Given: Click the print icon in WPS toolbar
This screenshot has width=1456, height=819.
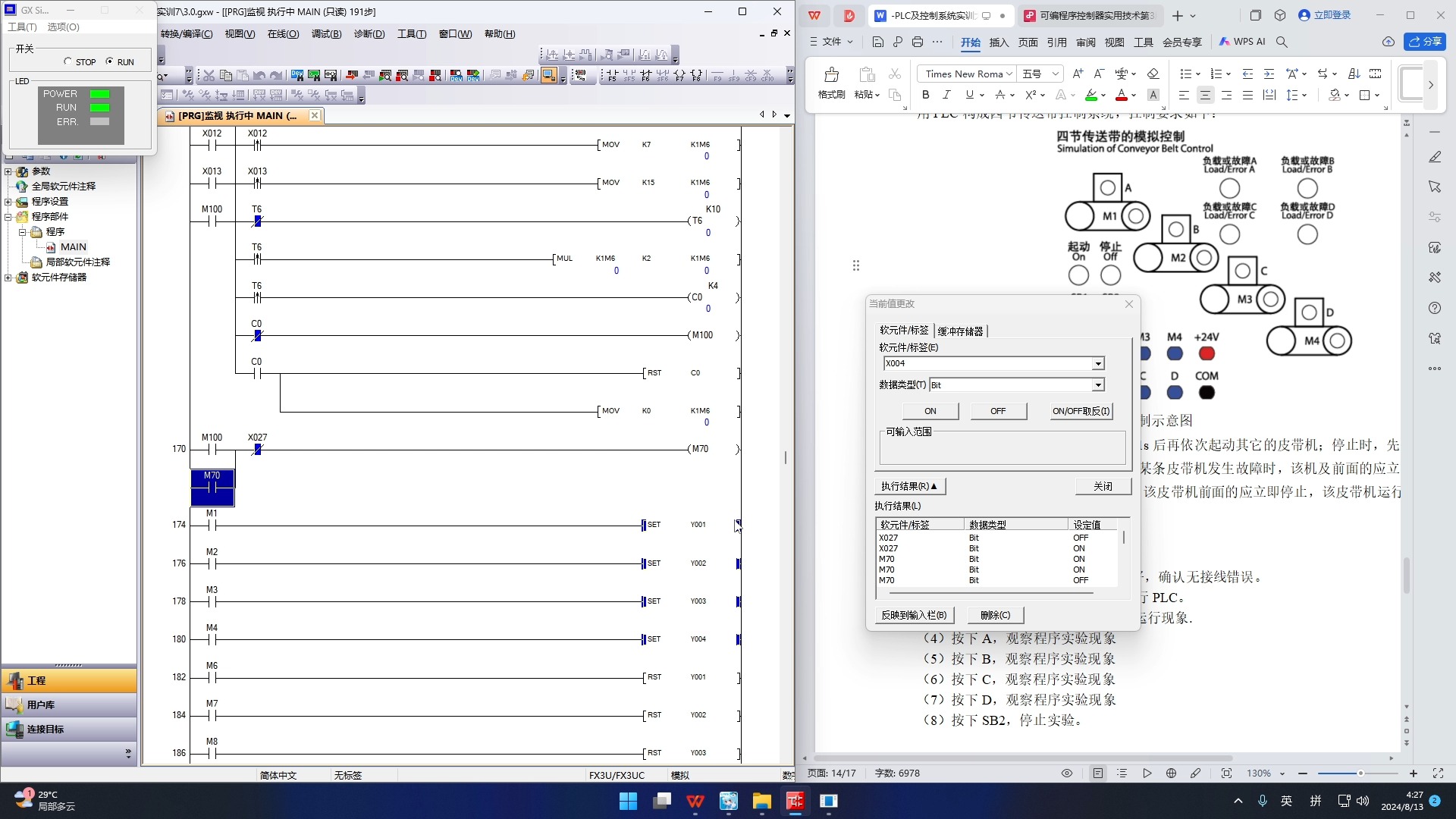Looking at the screenshot, I should click(918, 42).
